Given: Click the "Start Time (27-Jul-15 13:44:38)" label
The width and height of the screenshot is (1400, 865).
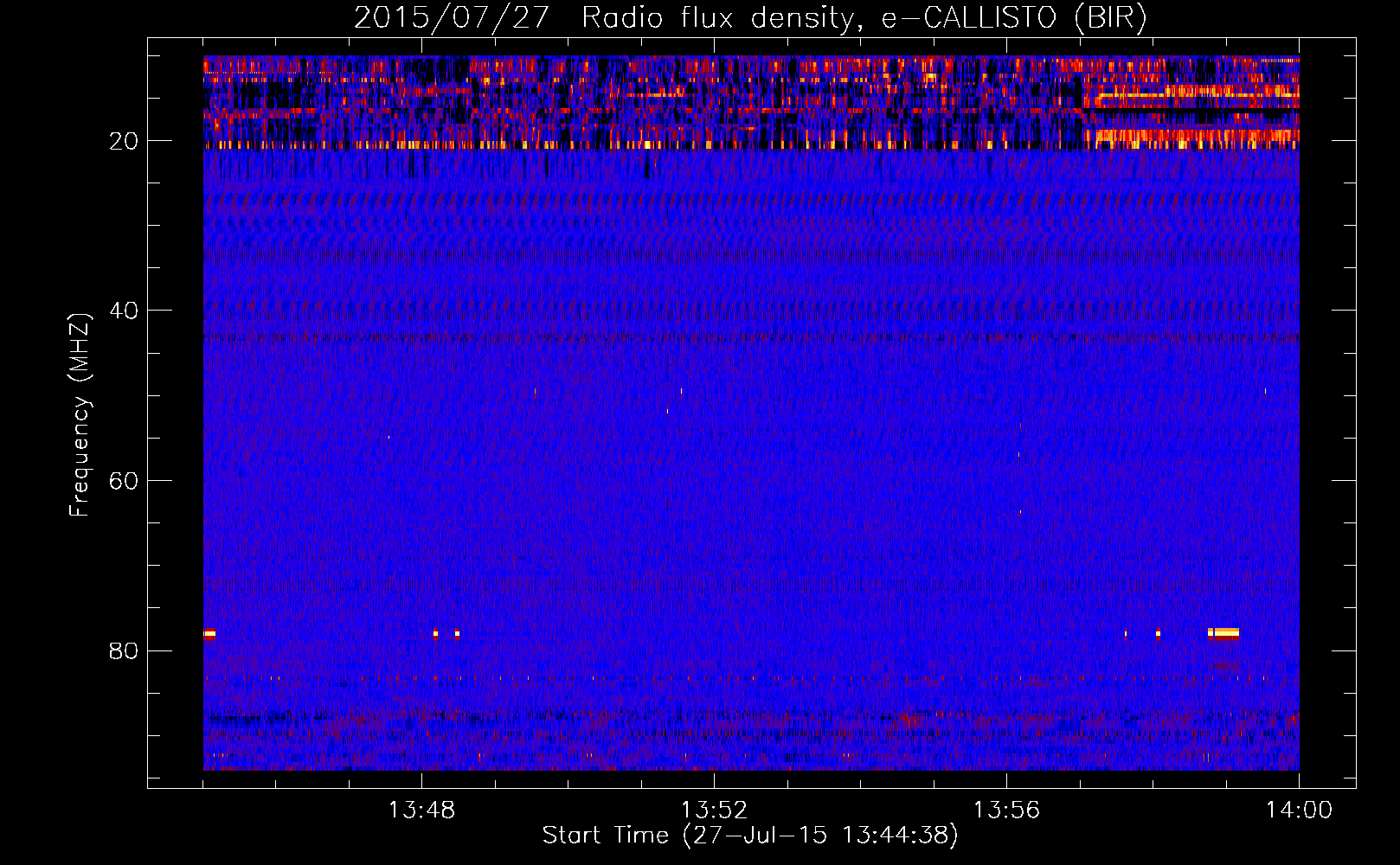Looking at the screenshot, I should point(750,836).
